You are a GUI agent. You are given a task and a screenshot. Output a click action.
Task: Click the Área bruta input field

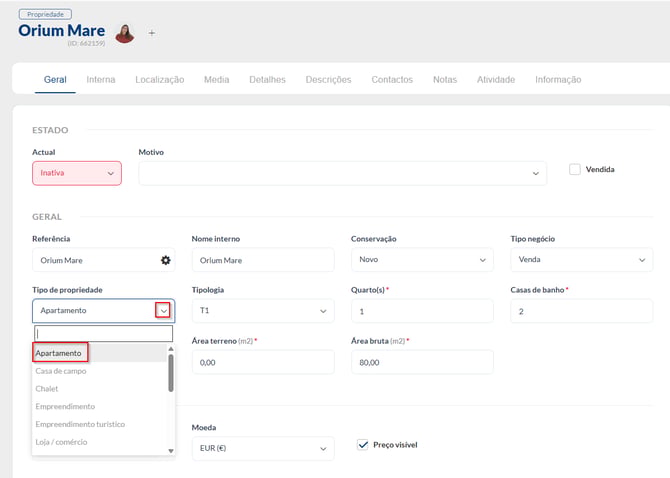click(x=422, y=362)
